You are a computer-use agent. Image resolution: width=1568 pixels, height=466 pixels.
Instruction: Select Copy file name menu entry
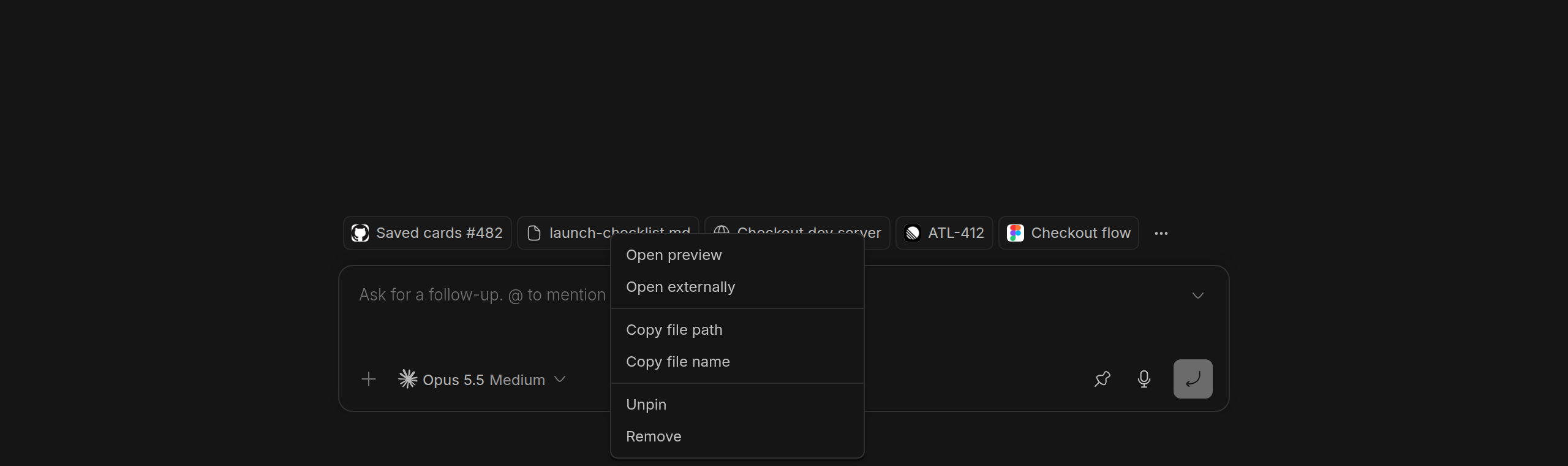[x=737, y=362]
